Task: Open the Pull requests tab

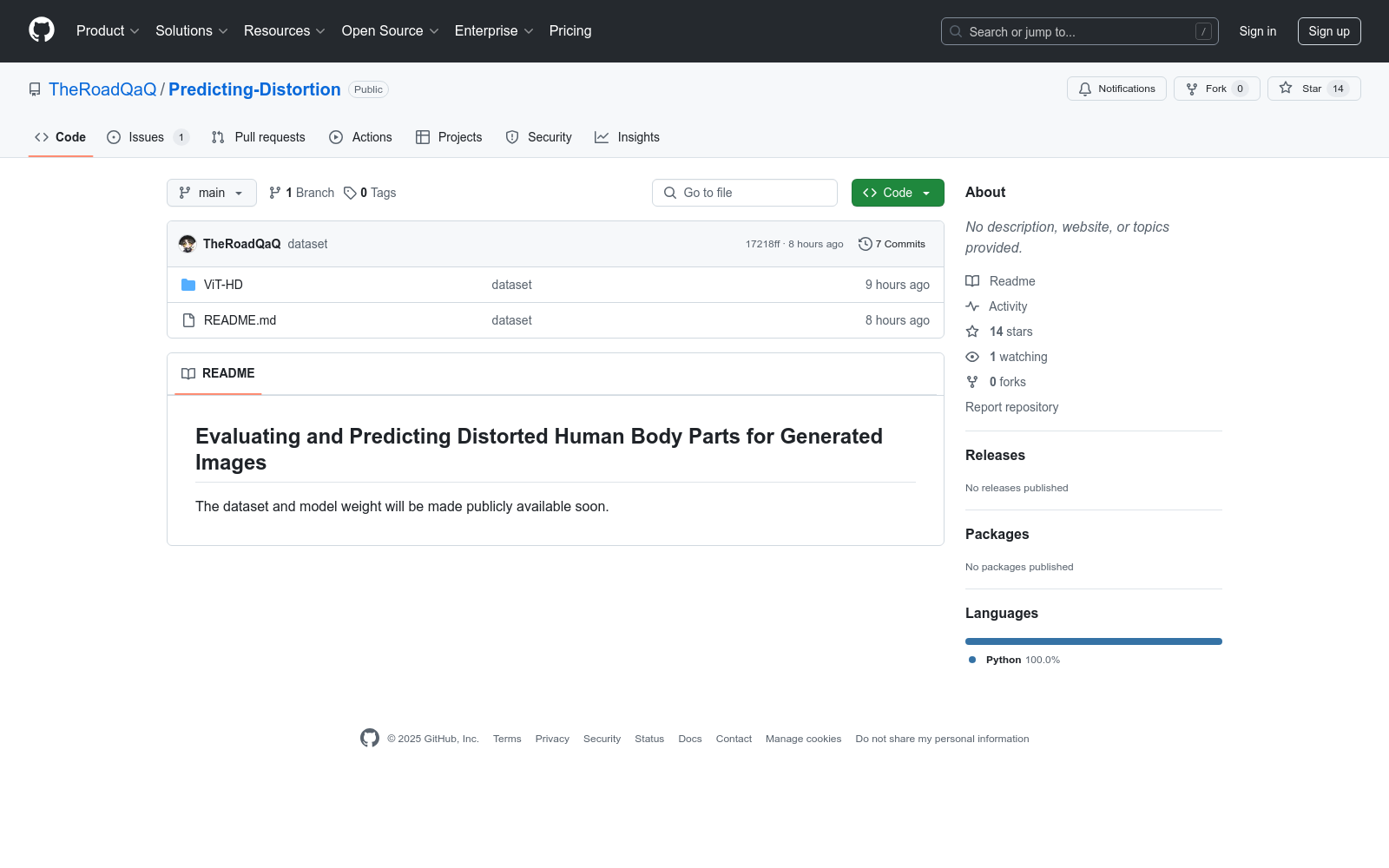Action: point(259,137)
